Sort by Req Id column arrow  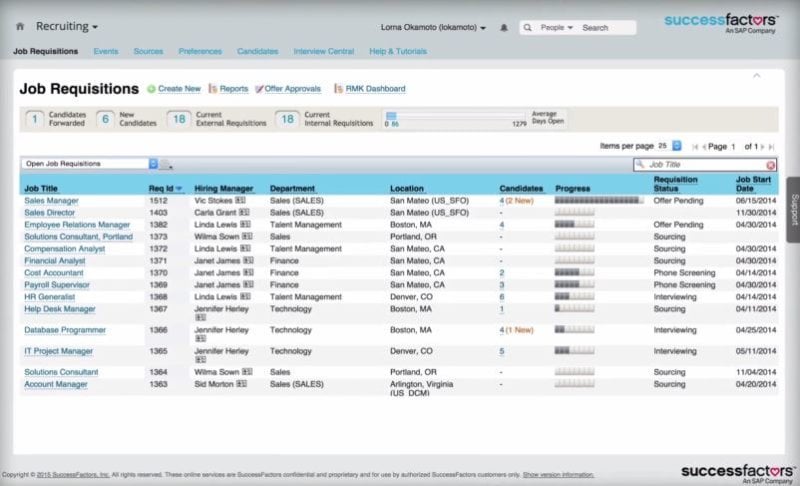[179, 189]
